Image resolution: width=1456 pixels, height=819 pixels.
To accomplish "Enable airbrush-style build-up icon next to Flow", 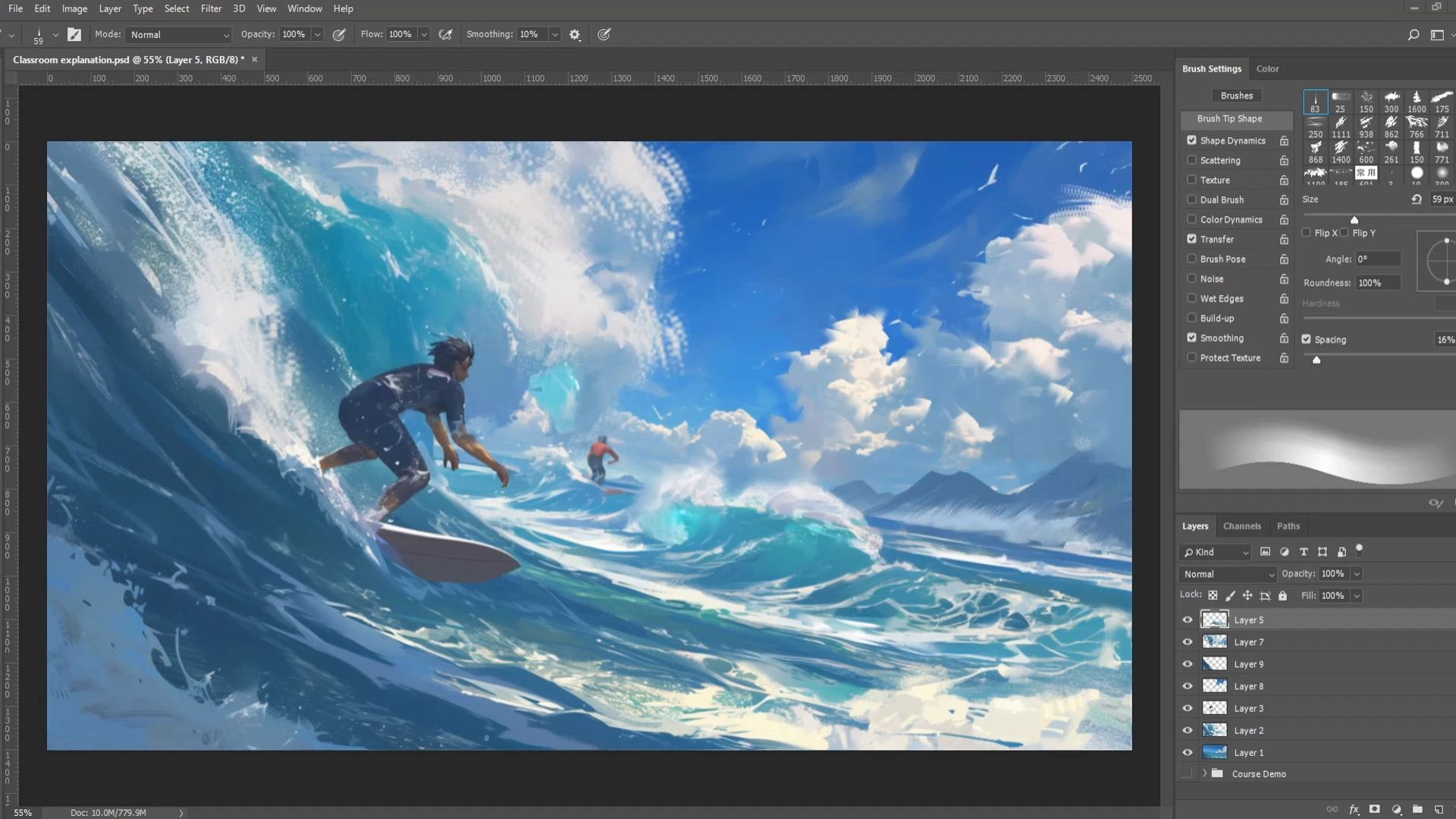I will click(x=446, y=34).
